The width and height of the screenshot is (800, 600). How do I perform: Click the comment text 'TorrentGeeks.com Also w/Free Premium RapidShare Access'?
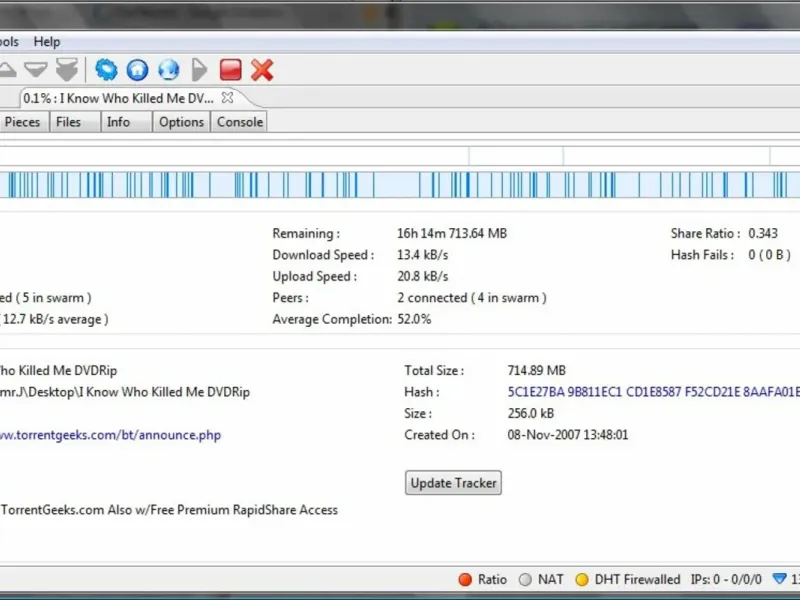[x=169, y=510]
